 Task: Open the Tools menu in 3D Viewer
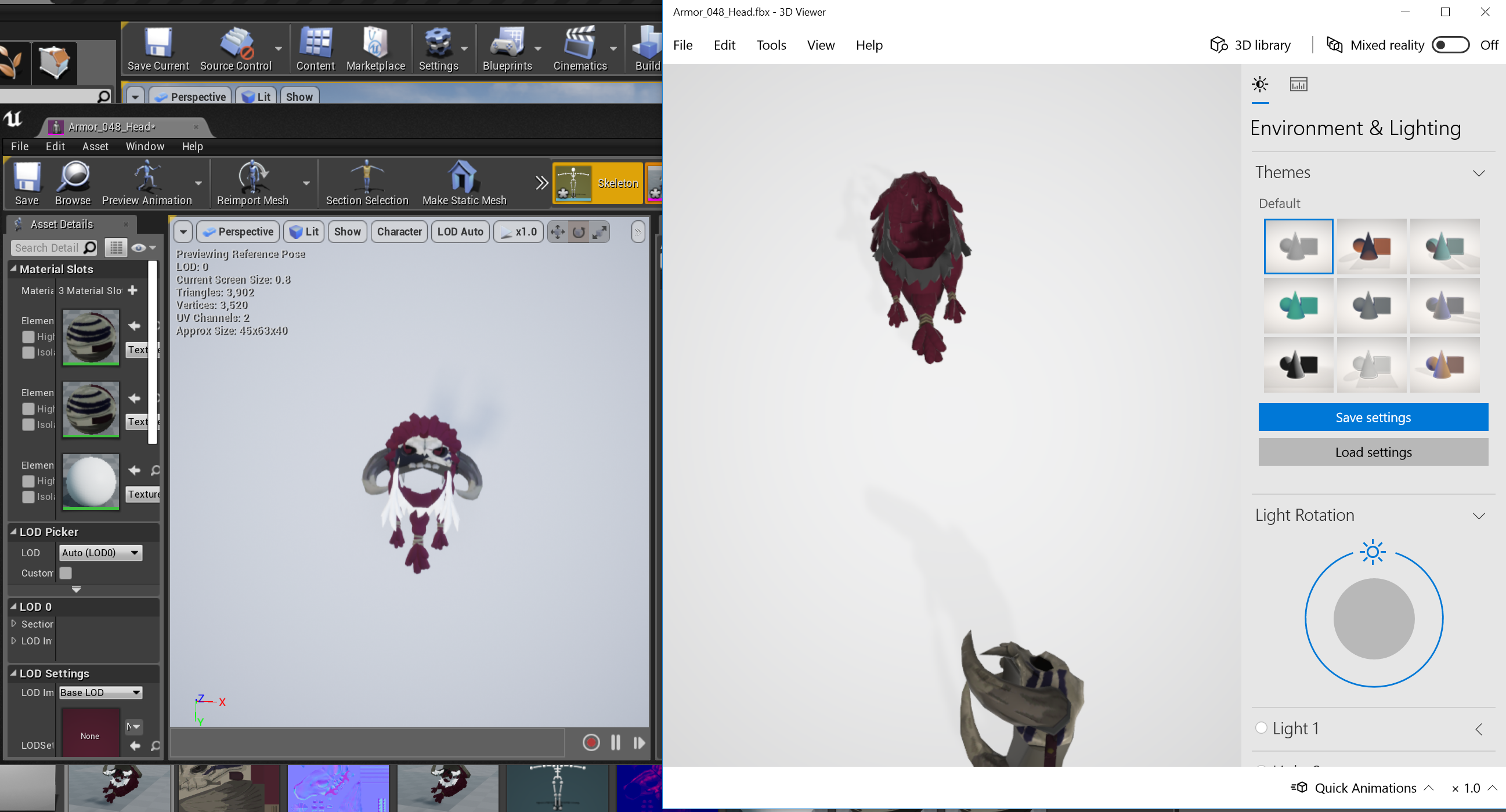click(771, 45)
